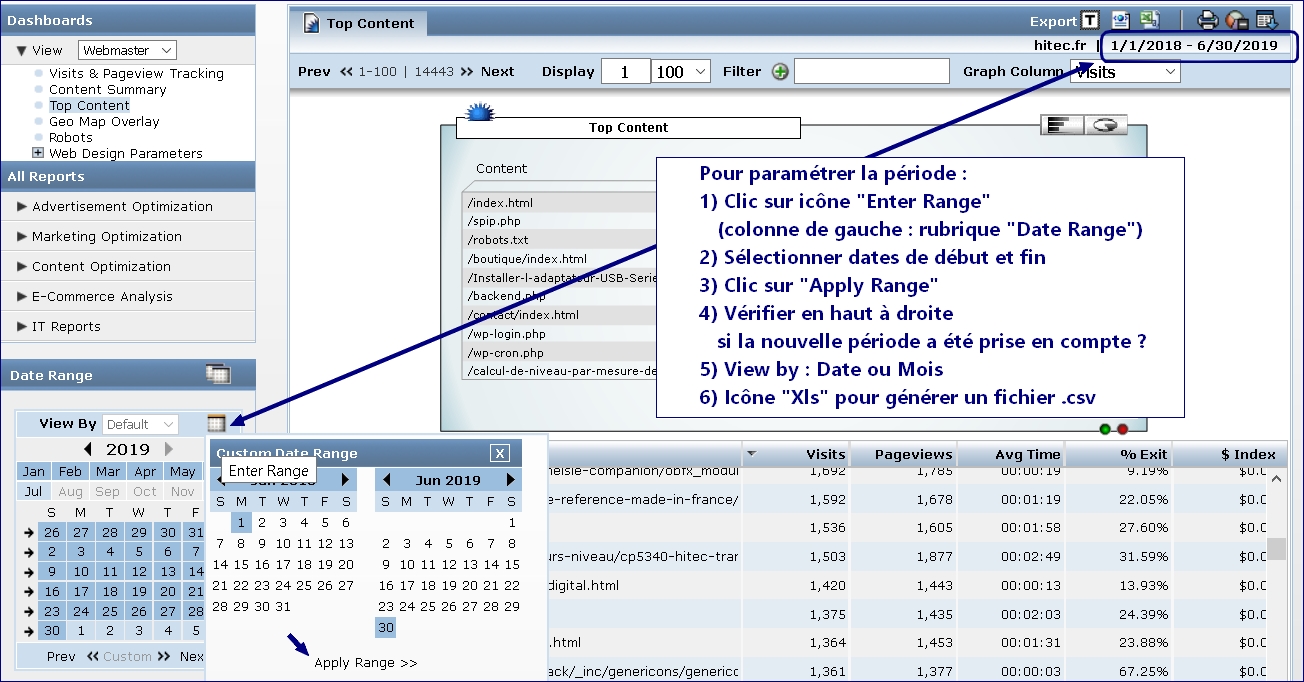Open the Display count 100 dropdown
The height and width of the screenshot is (682, 1304).
(x=678, y=71)
